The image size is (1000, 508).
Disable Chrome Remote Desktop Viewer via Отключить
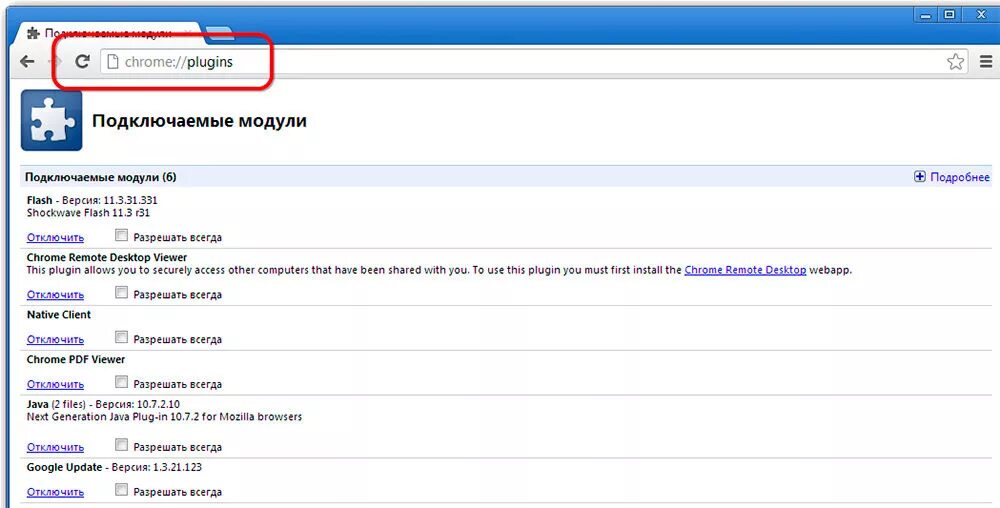(55, 294)
